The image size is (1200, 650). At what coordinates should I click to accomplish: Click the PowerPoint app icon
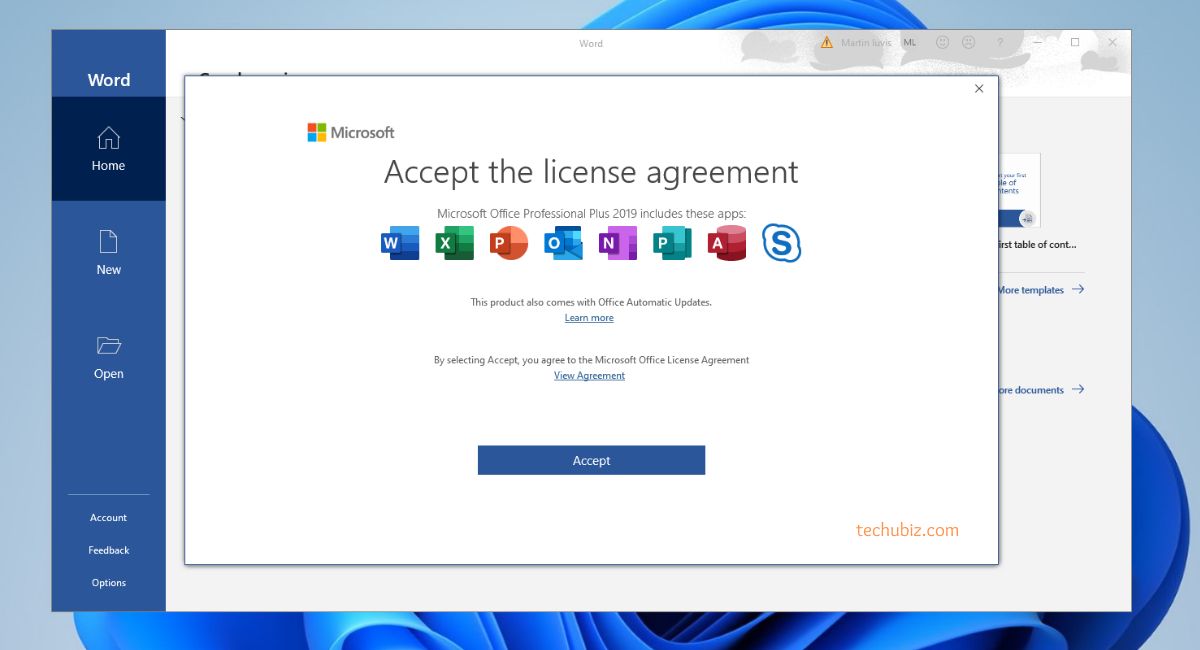508,243
